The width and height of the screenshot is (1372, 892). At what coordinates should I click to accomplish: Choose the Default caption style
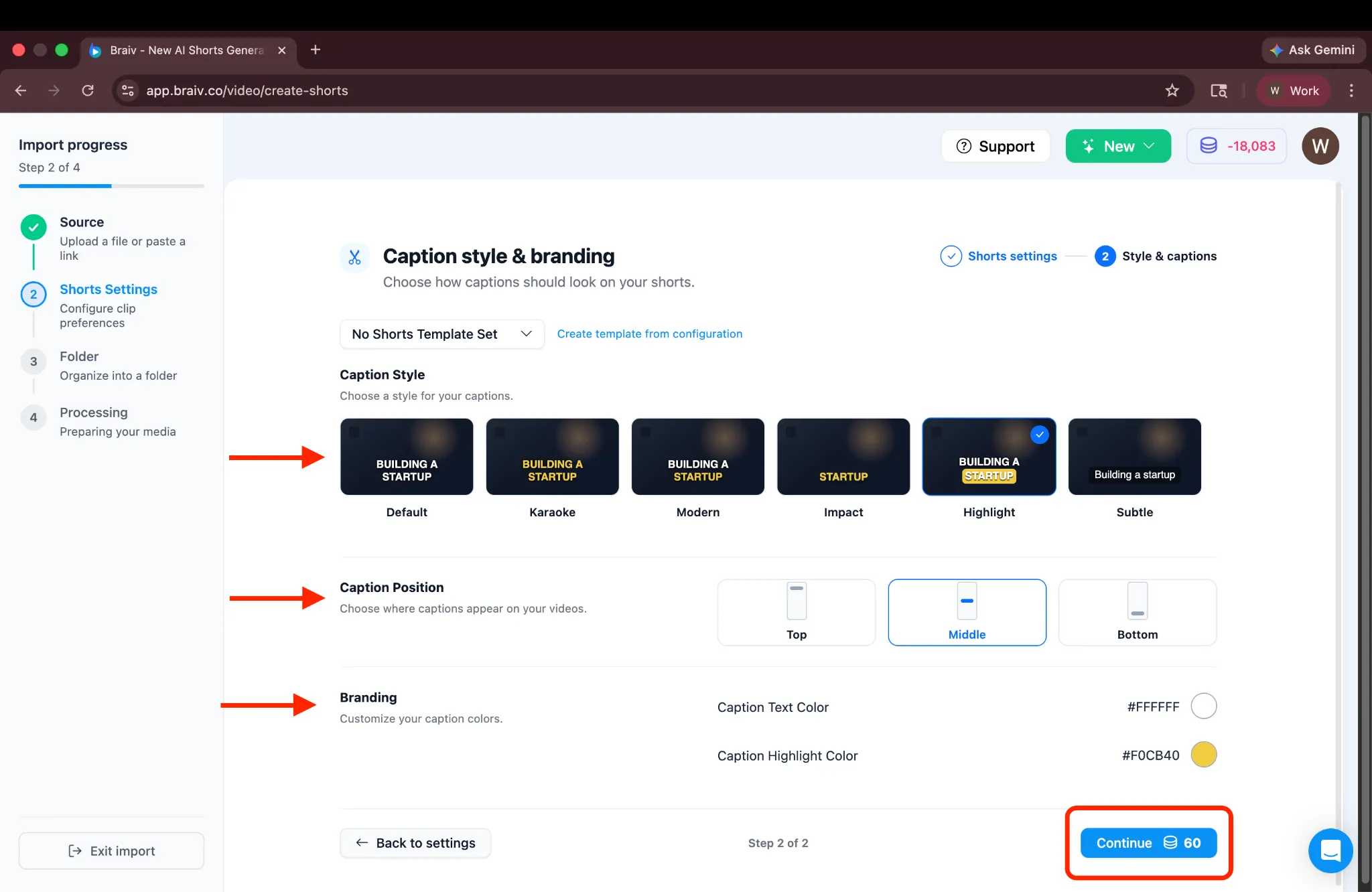coord(407,457)
